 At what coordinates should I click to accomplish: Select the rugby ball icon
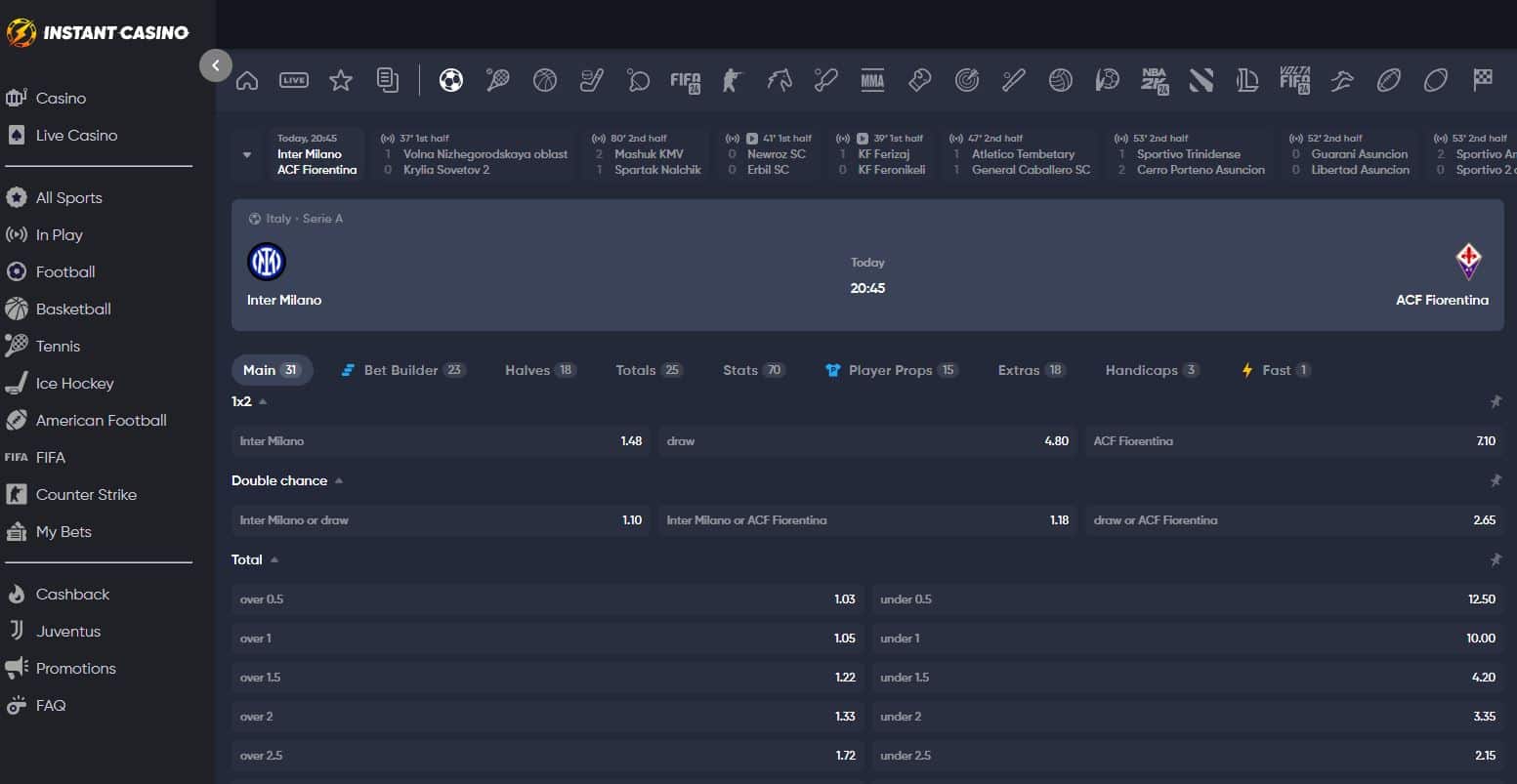pyautogui.click(x=1436, y=80)
